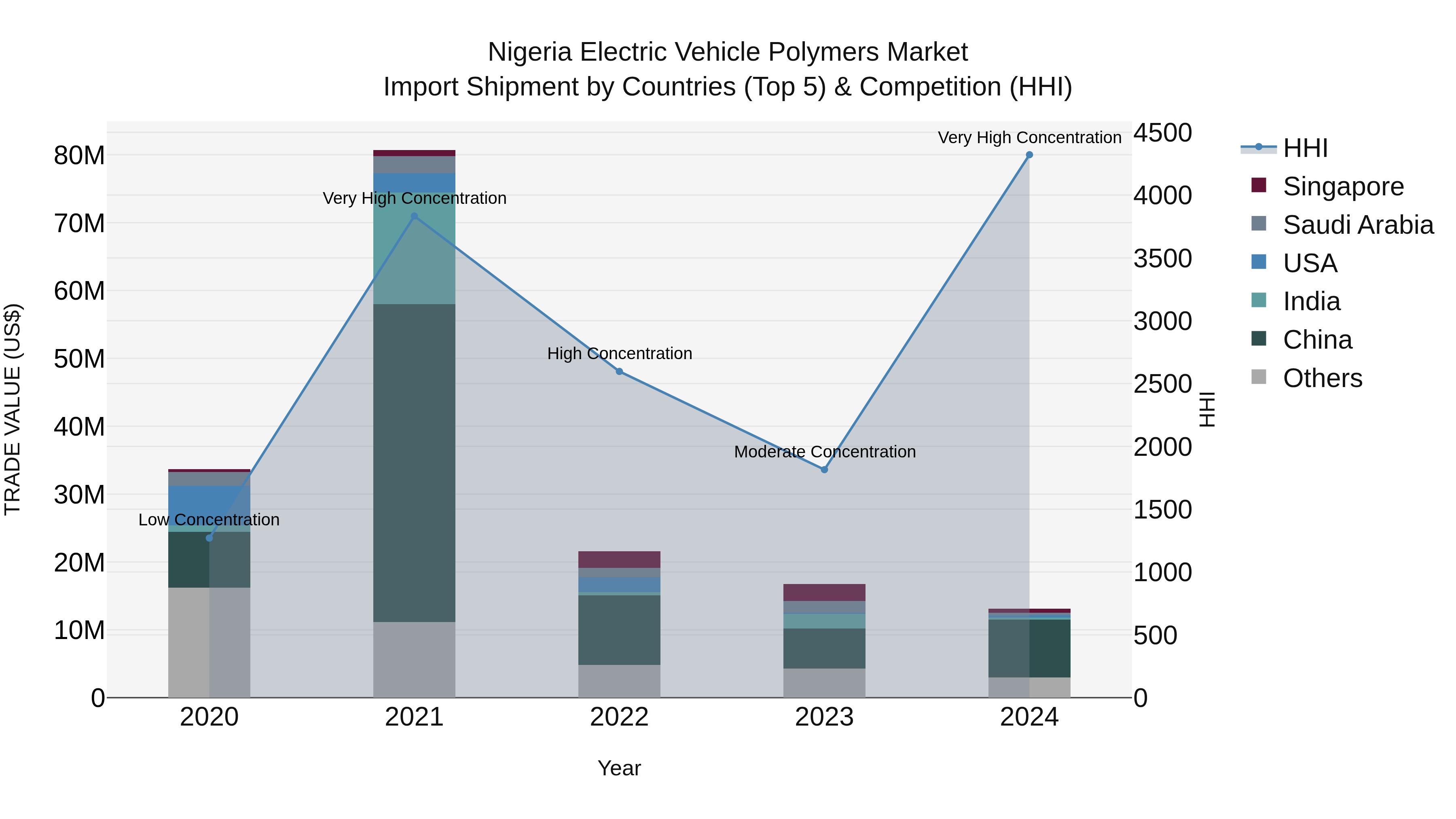Click the China legend color swatch

(1259, 339)
